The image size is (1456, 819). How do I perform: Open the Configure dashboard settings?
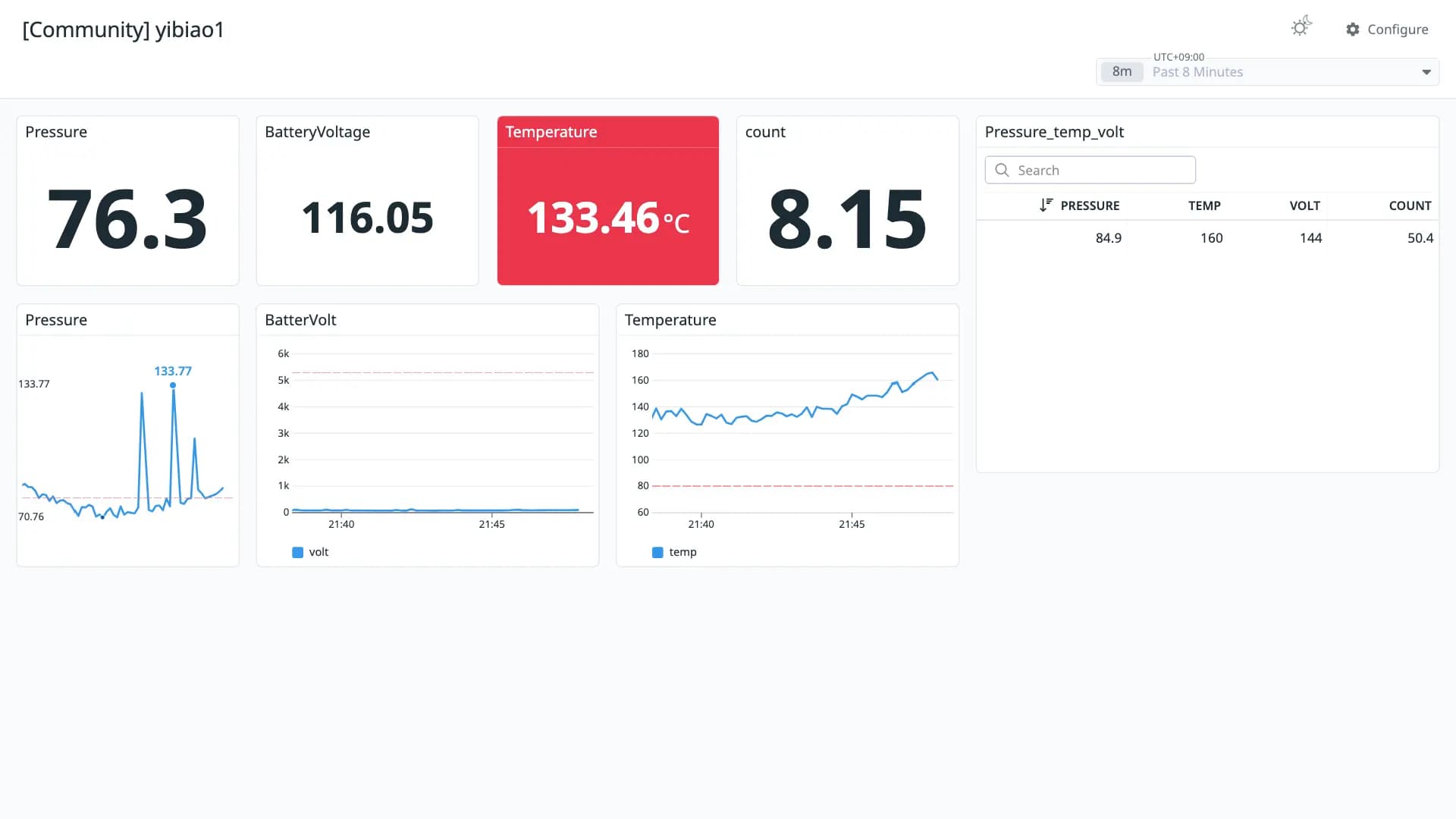1387,30
